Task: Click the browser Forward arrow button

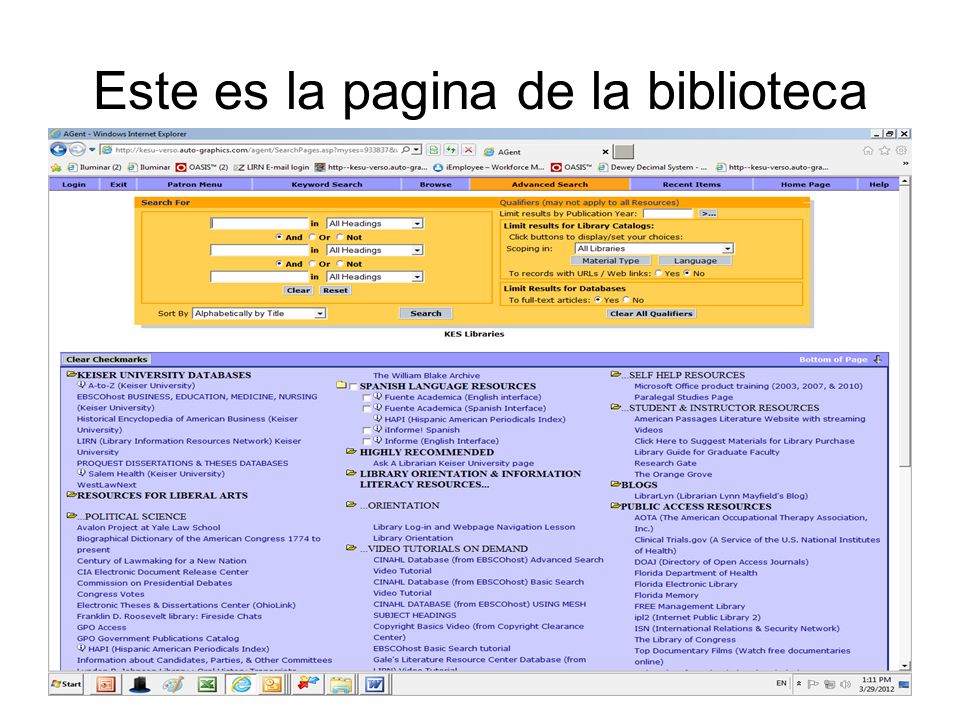Action: [77, 149]
